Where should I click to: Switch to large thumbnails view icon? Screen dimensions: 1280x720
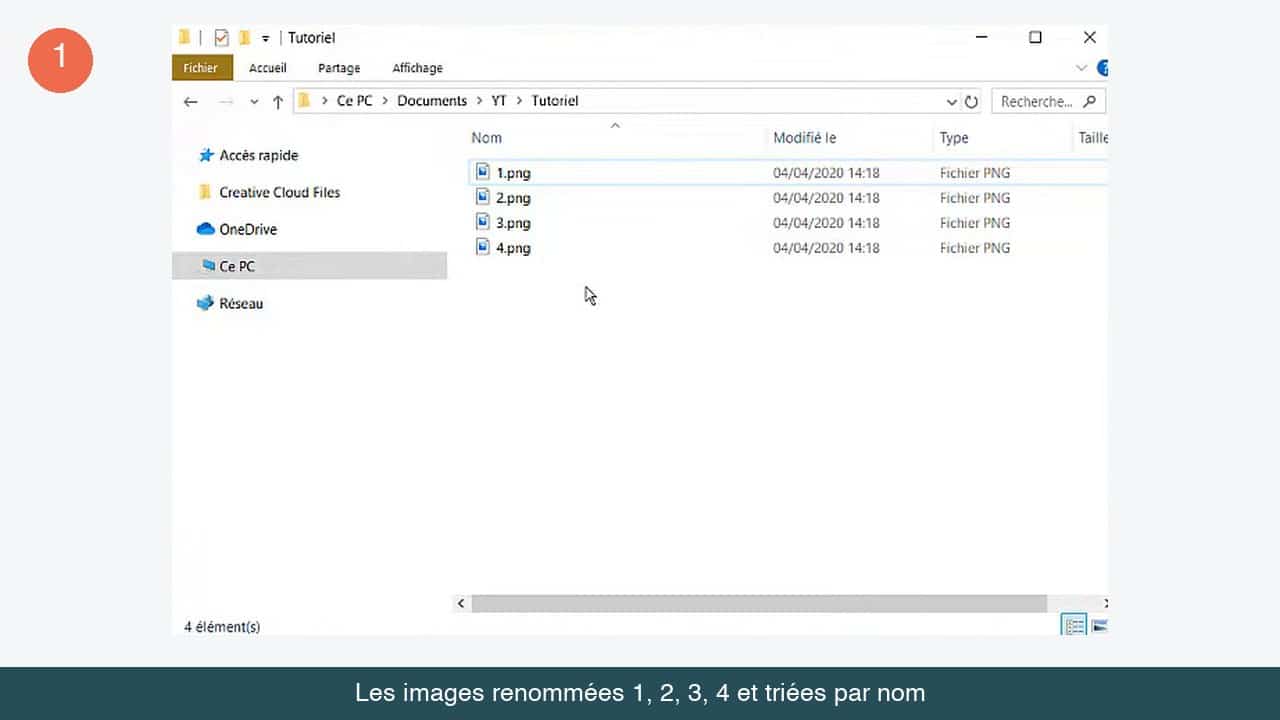tap(1099, 627)
